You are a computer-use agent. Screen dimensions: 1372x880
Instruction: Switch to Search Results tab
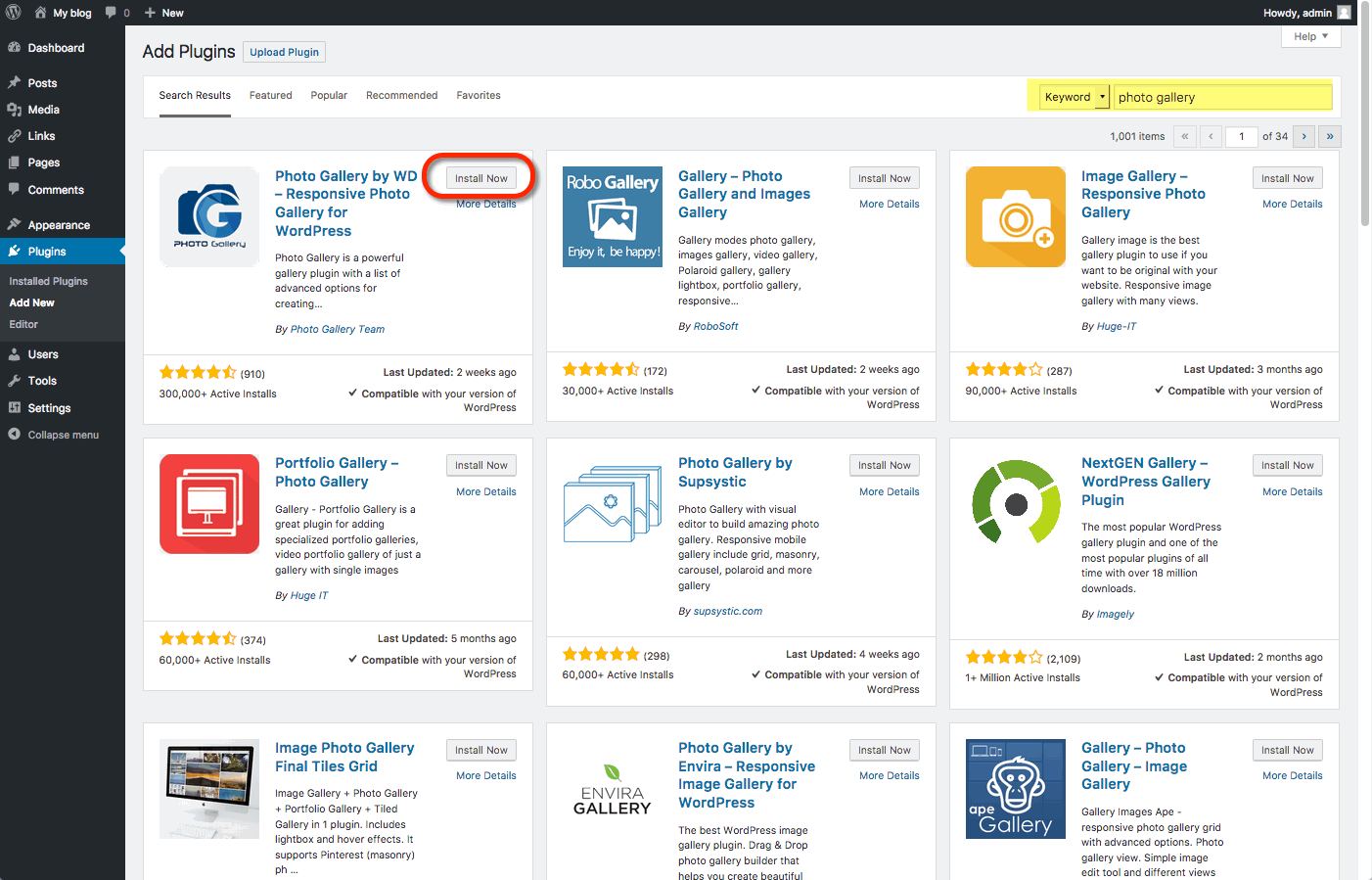click(x=195, y=95)
